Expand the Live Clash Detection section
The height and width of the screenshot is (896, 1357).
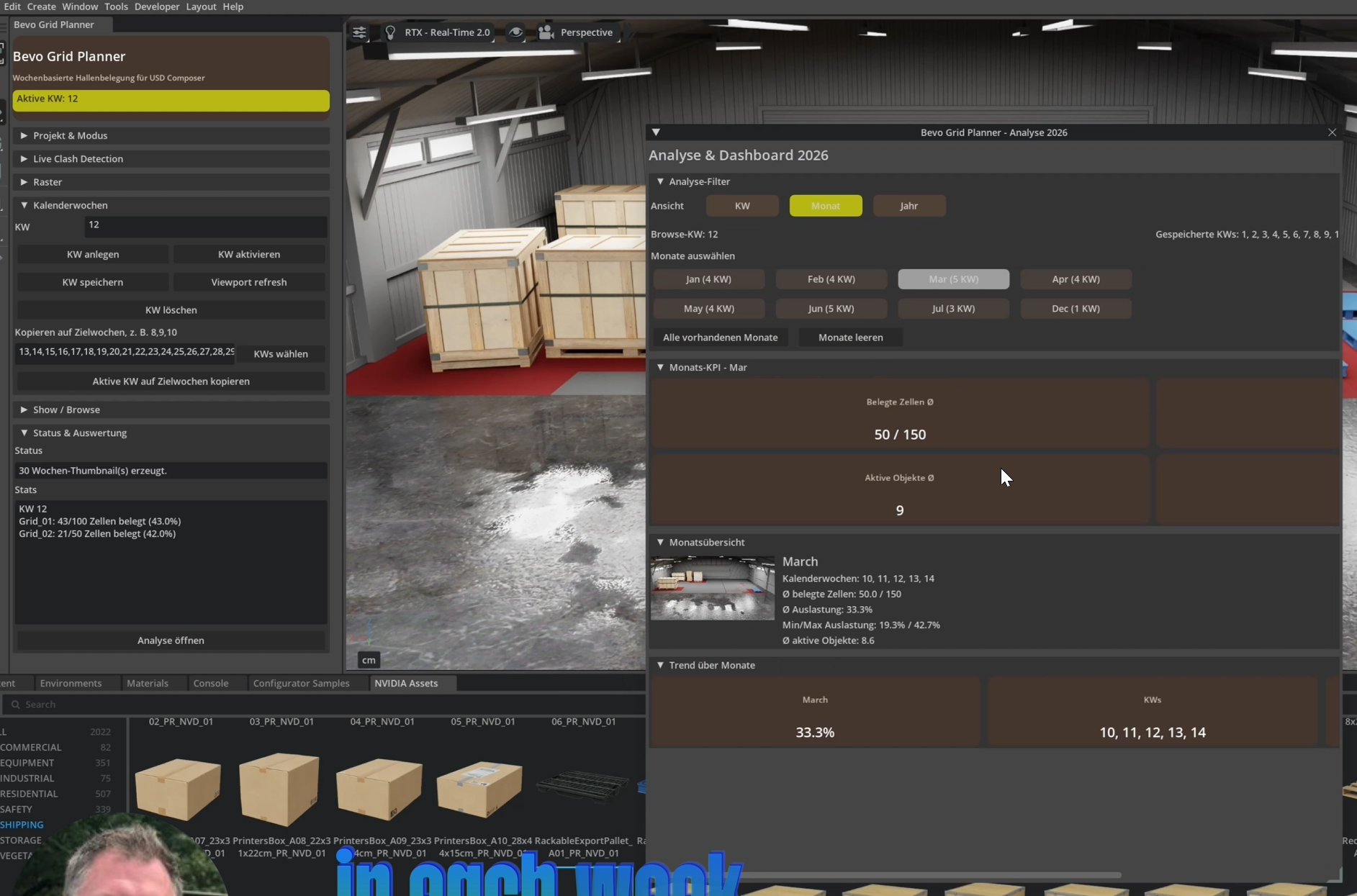click(x=171, y=158)
